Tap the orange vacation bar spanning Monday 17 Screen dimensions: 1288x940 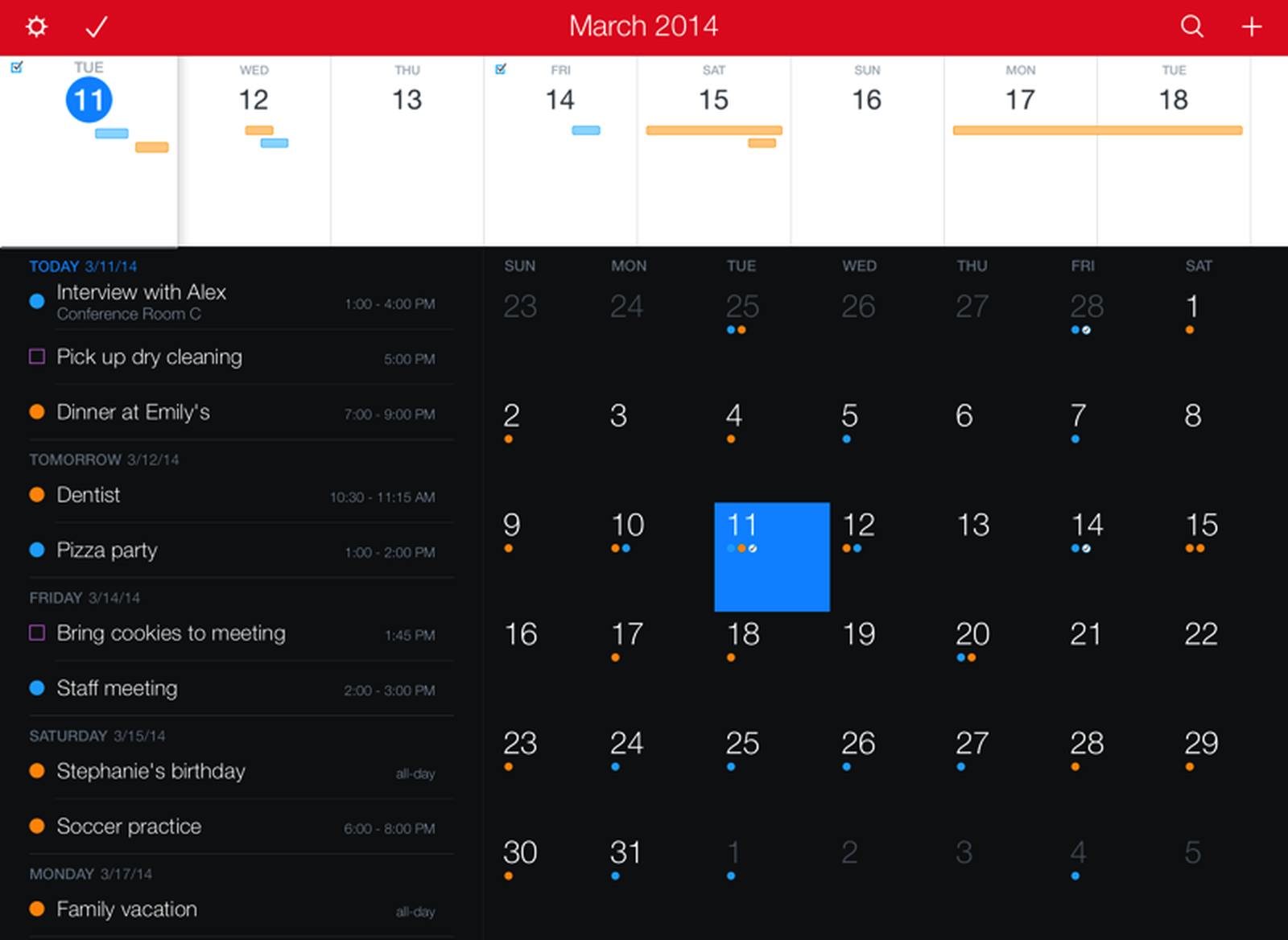pos(1020,130)
